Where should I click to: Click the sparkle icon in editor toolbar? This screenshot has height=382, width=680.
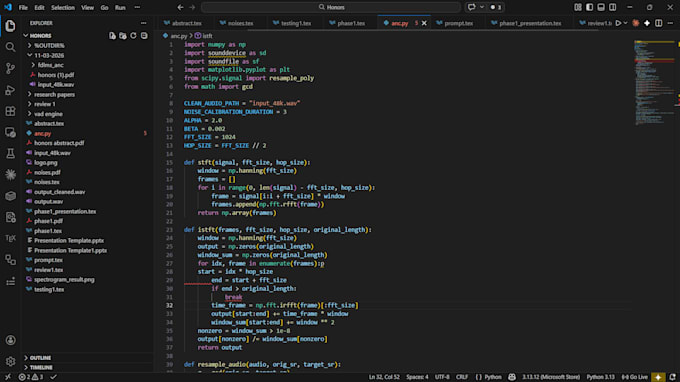coord(647,23)
